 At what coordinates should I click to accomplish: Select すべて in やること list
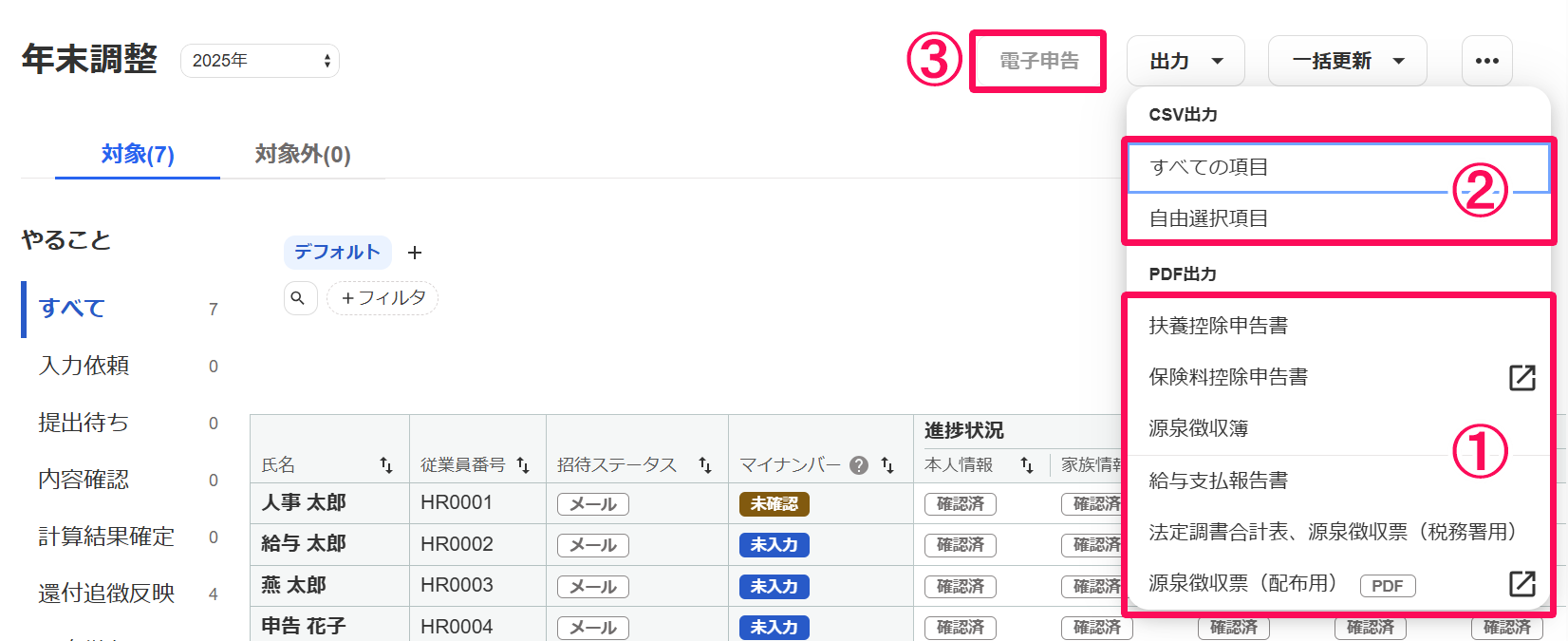pyautogui.click(x=121, y=309)
